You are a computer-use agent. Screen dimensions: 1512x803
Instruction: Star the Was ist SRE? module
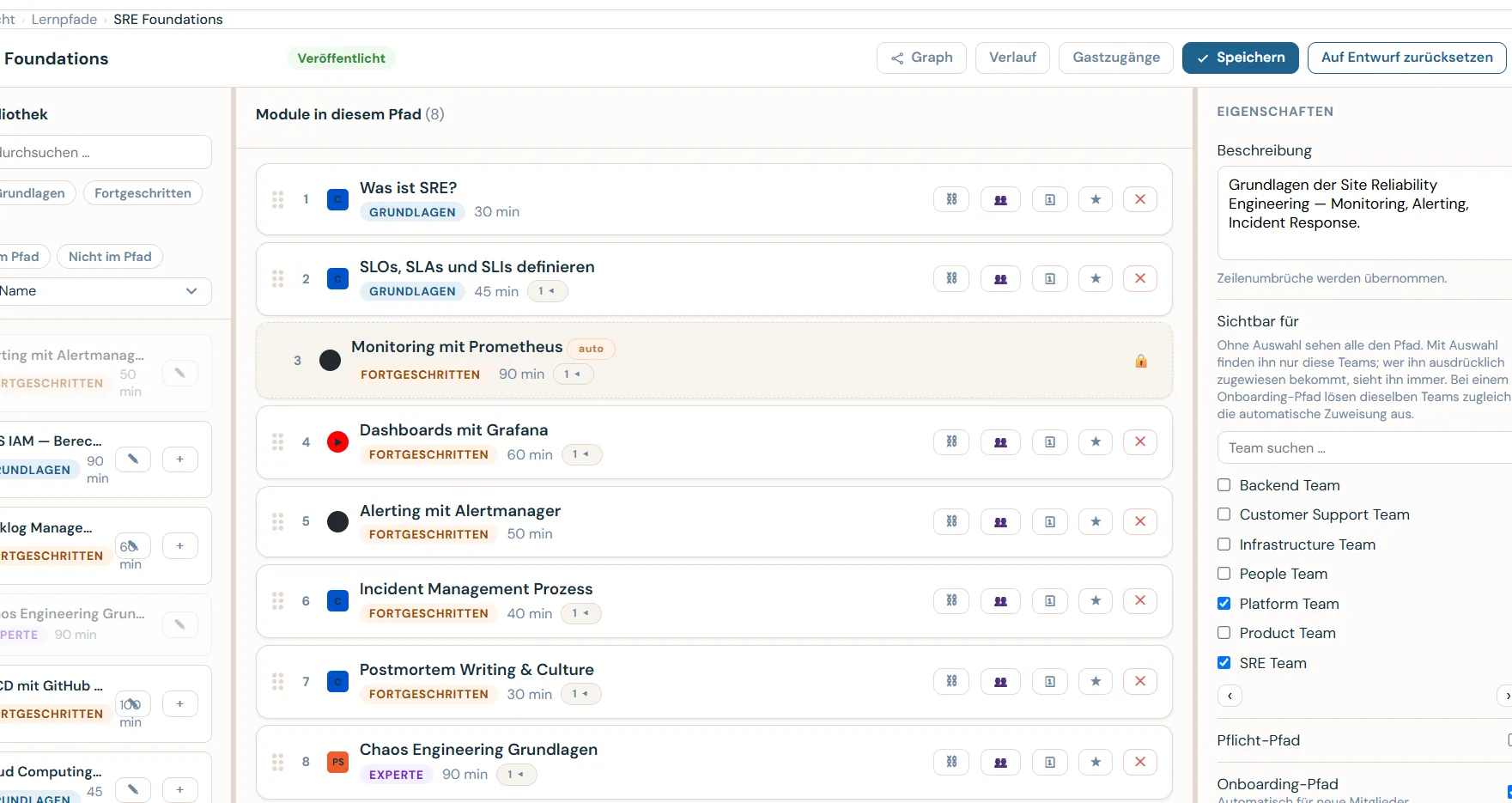pyautogui.click(x=1096, y=199)
